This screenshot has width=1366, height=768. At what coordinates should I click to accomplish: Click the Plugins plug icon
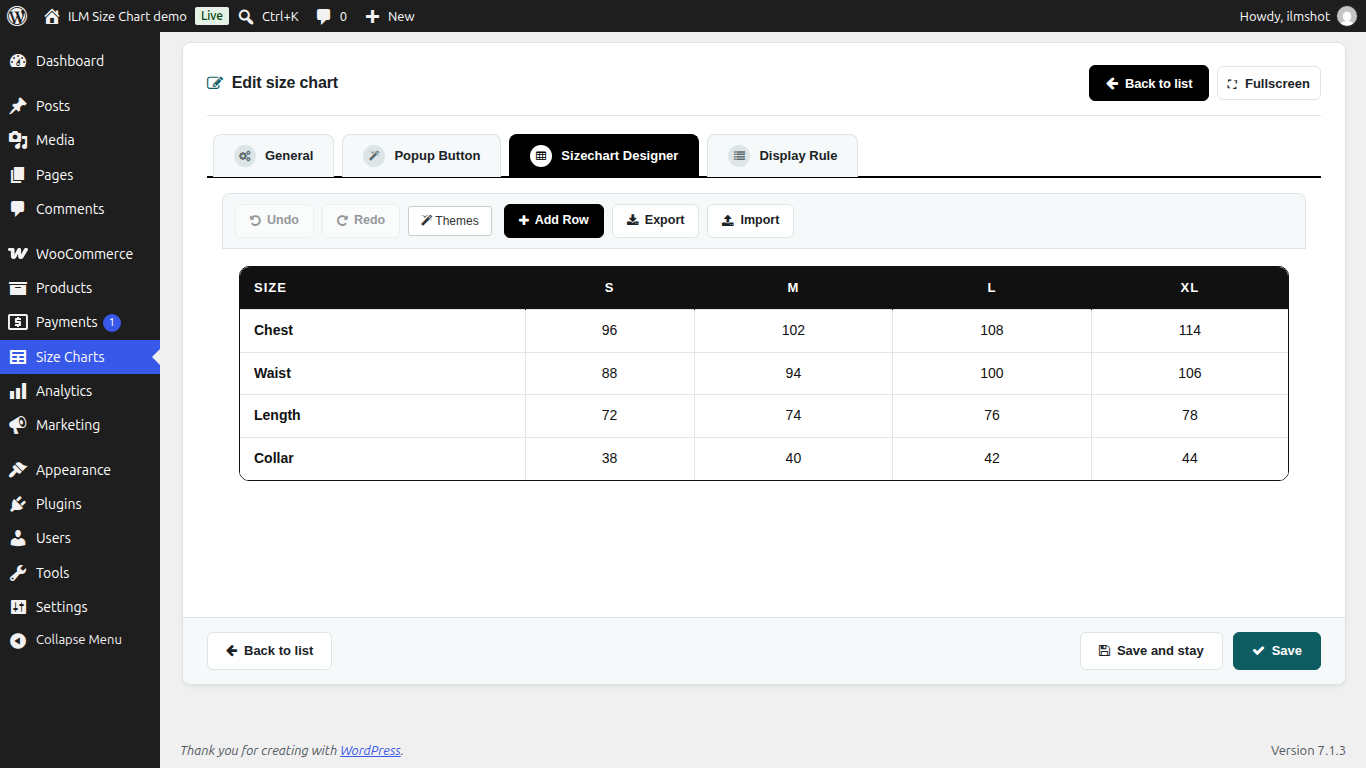point(18,504)
